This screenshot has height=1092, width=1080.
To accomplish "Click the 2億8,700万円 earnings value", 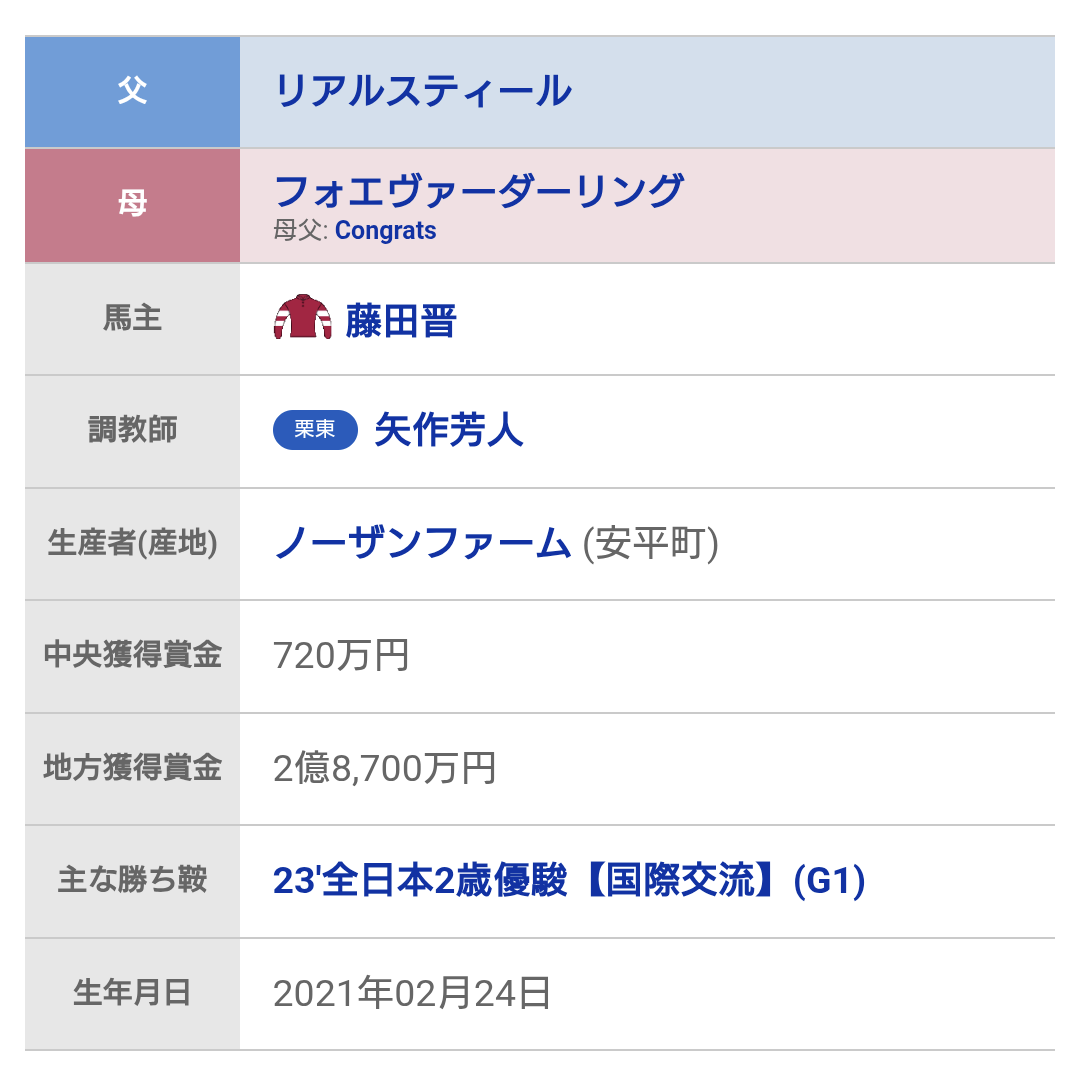I will click(x=384, y=769).
